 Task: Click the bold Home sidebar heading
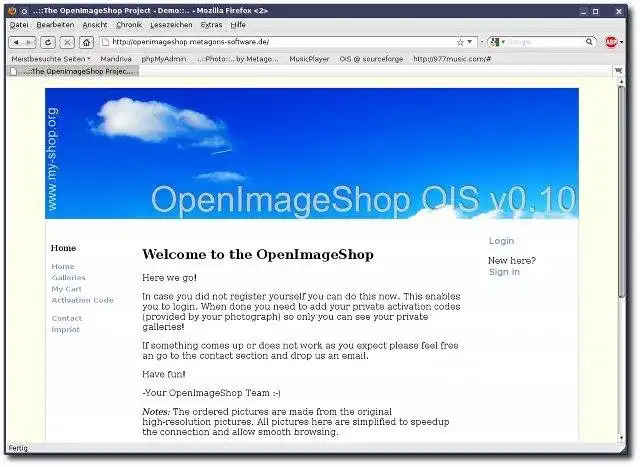(x=63, y=248)
